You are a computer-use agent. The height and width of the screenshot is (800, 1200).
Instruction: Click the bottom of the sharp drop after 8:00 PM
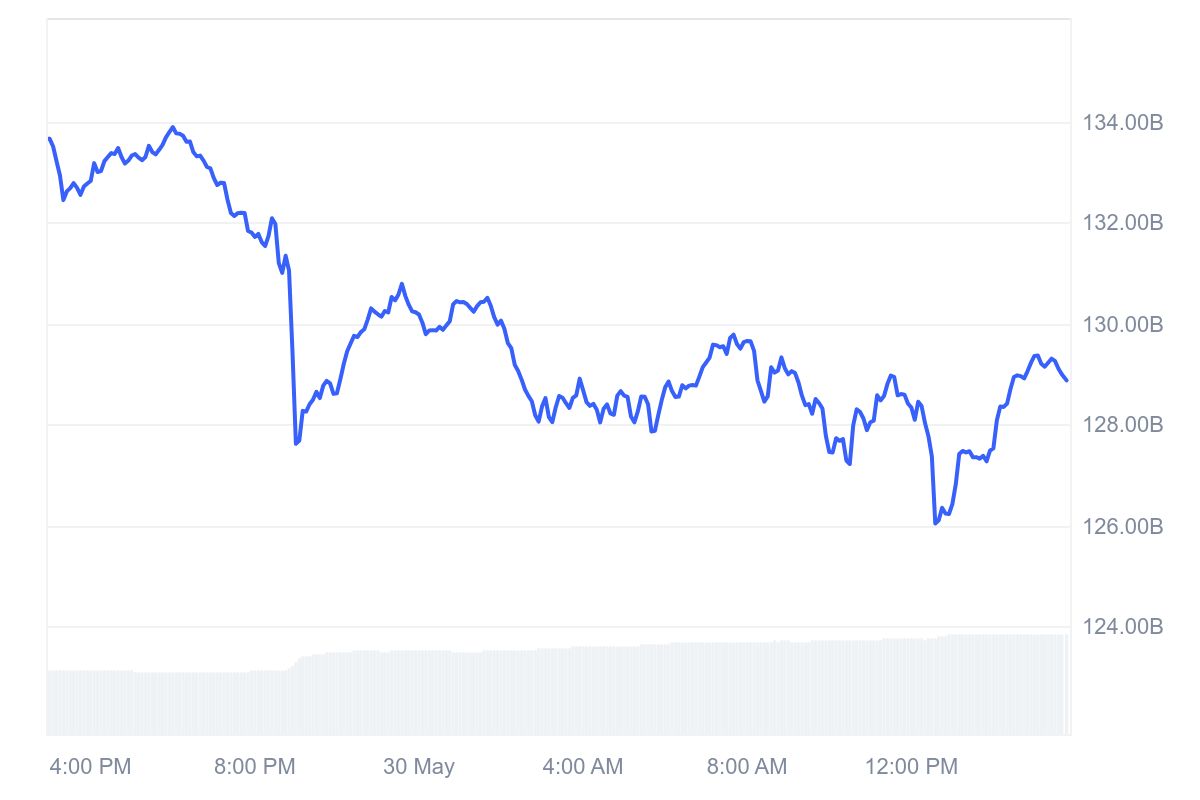pos(296,443)
